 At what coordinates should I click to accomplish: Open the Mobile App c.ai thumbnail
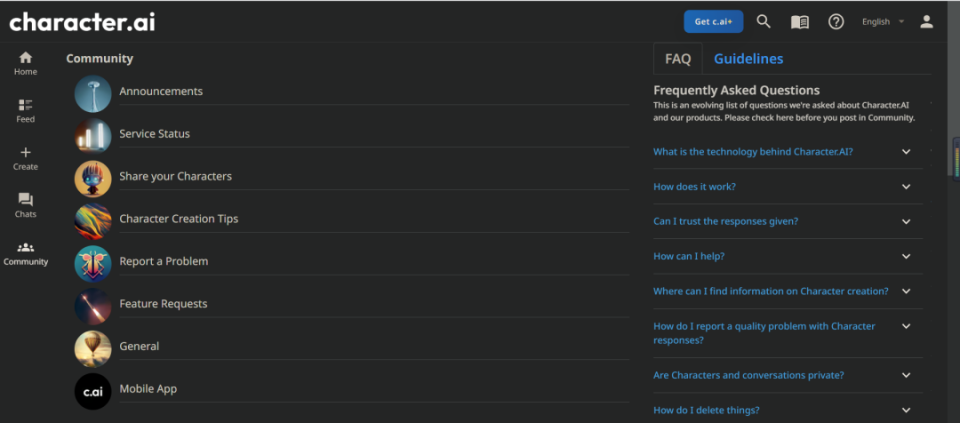[92, 391]
